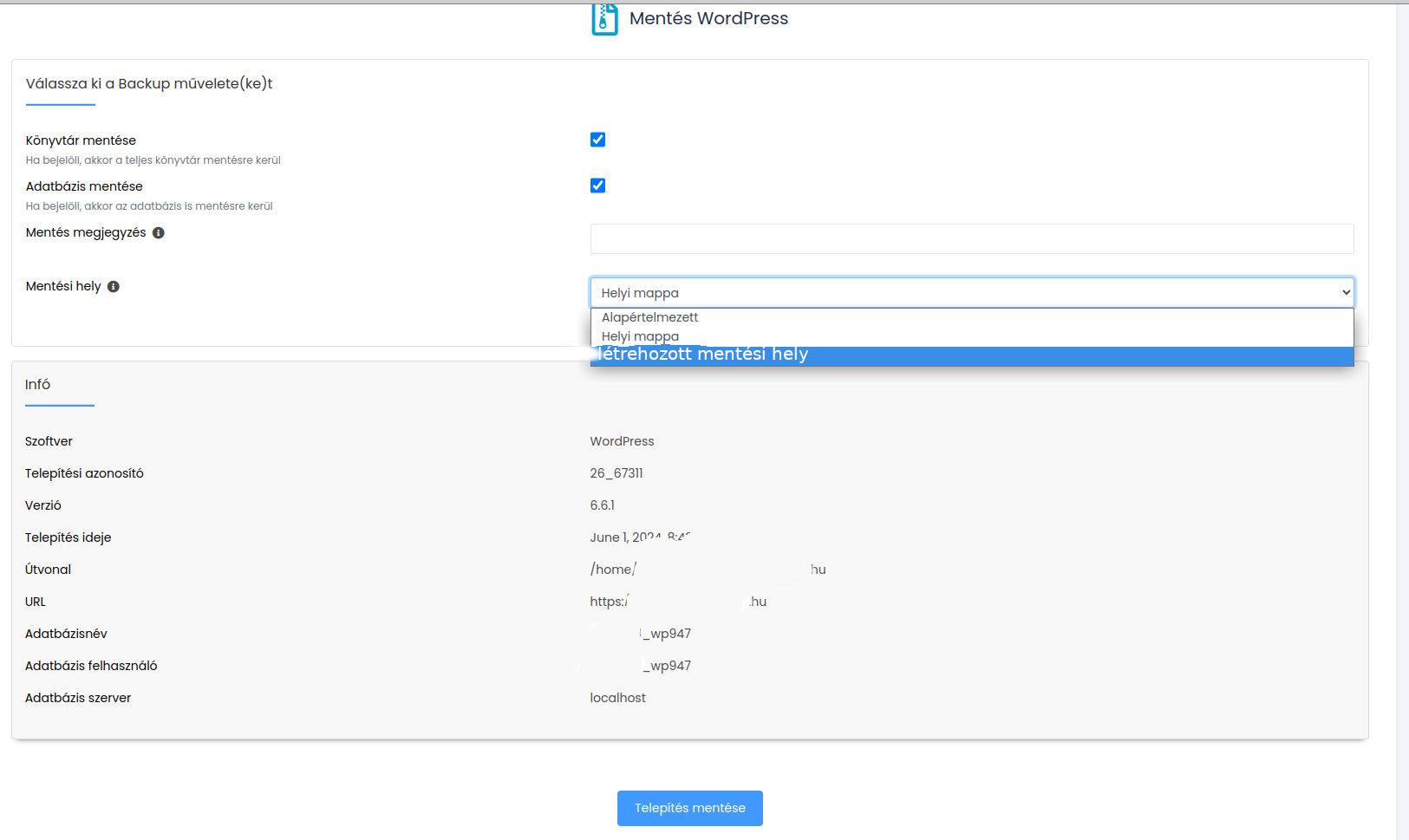Click the version value 6.6.1
The image size is (1409, 840).
603,505
